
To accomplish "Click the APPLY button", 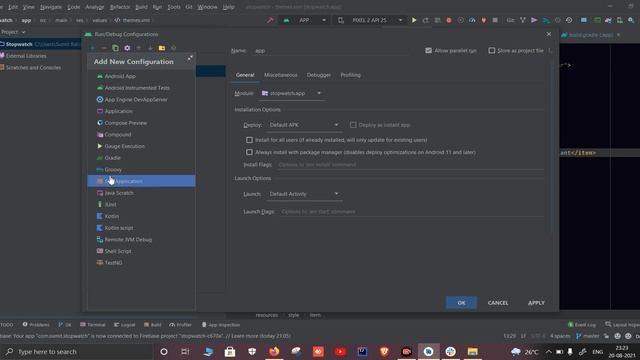I will tap(536, 303).
